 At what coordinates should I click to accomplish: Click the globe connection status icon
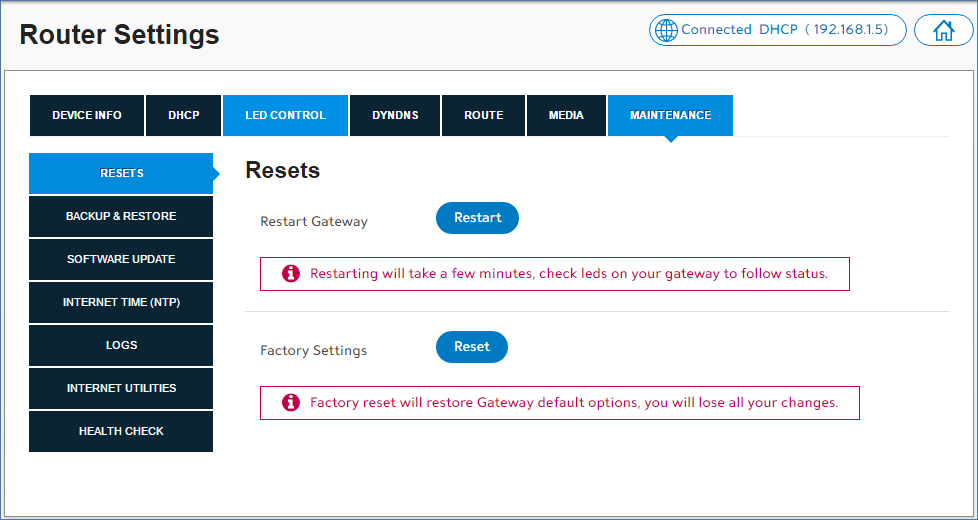(x=666, y=30)
